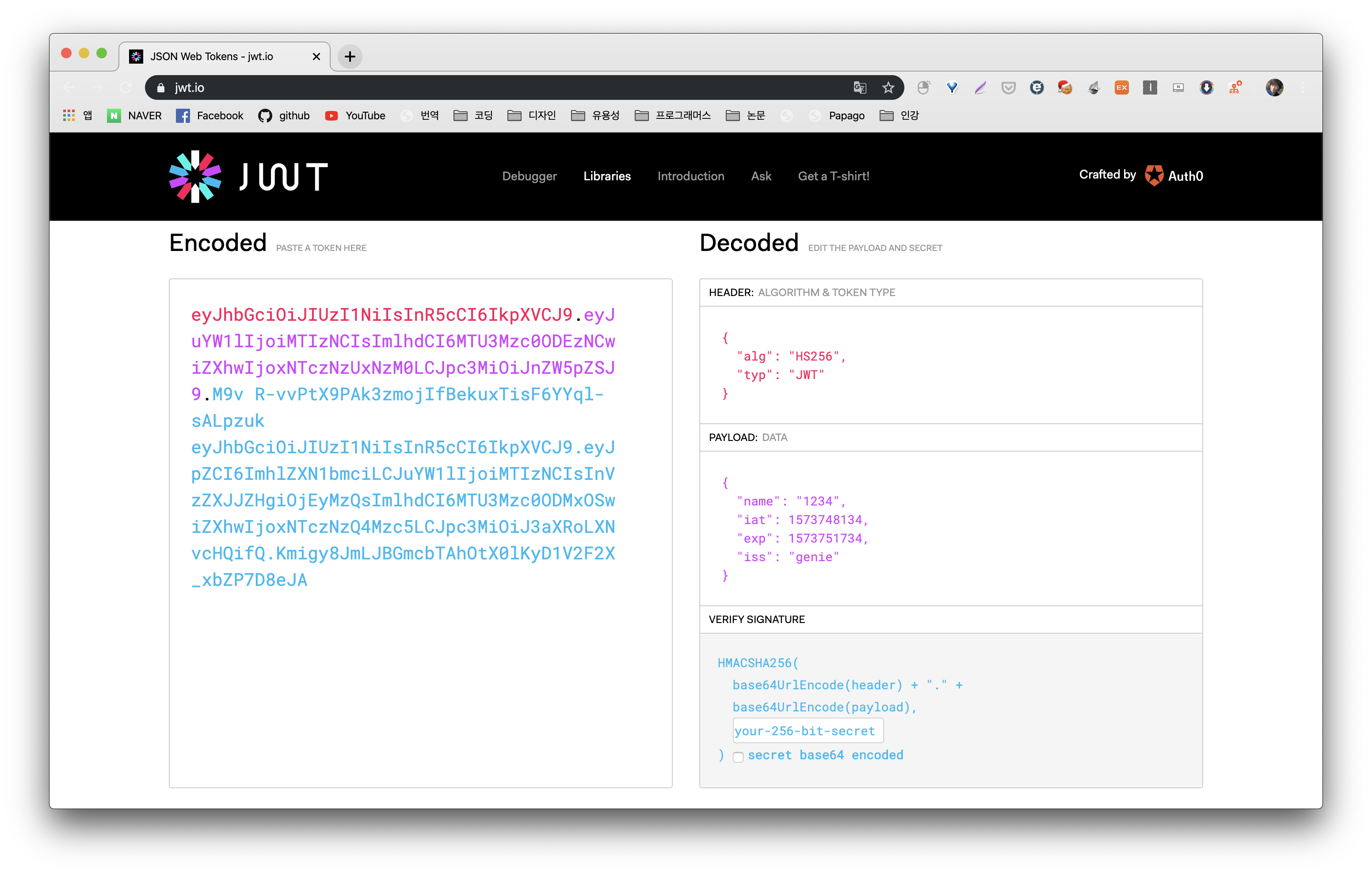The image size is (1372, 874).
Task: Click the Santa cookie extension icon
Action: point(1064,87)
